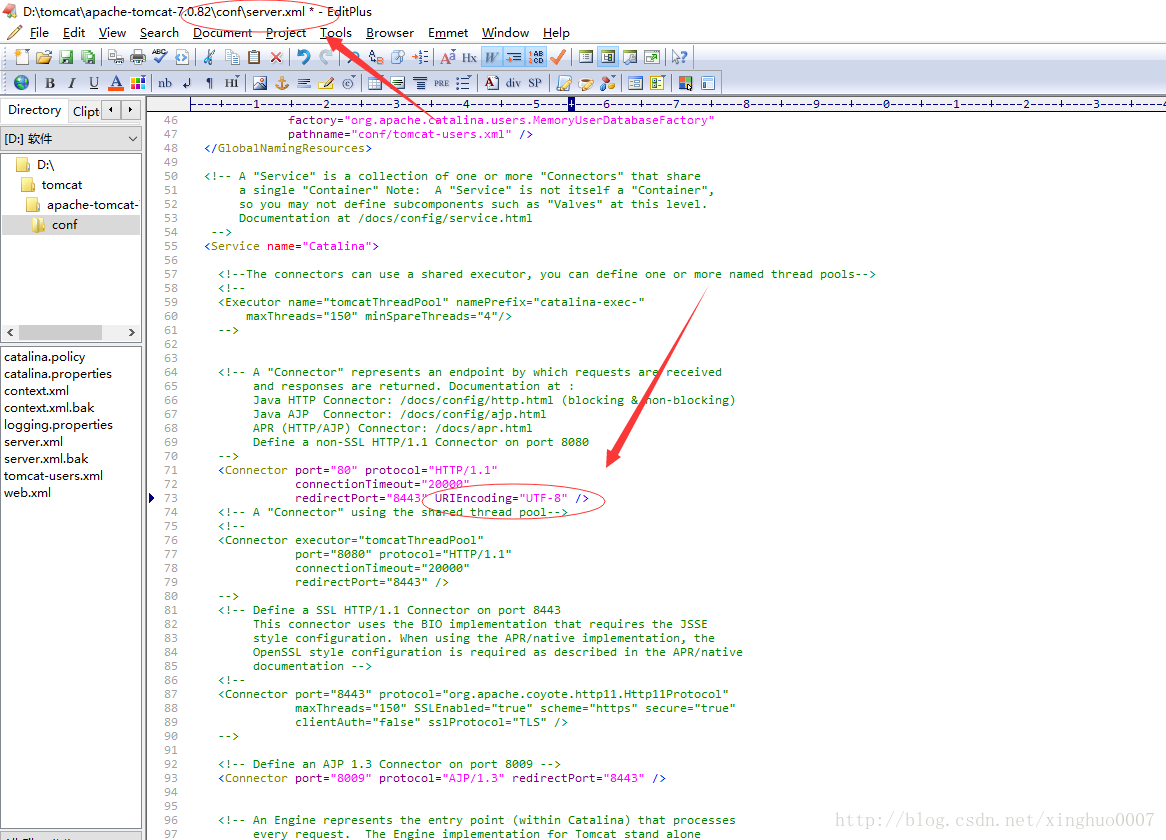Insert non-breaking space (nb)
The height and width of the screenshot is (840, 1166).
pos(165,83)
